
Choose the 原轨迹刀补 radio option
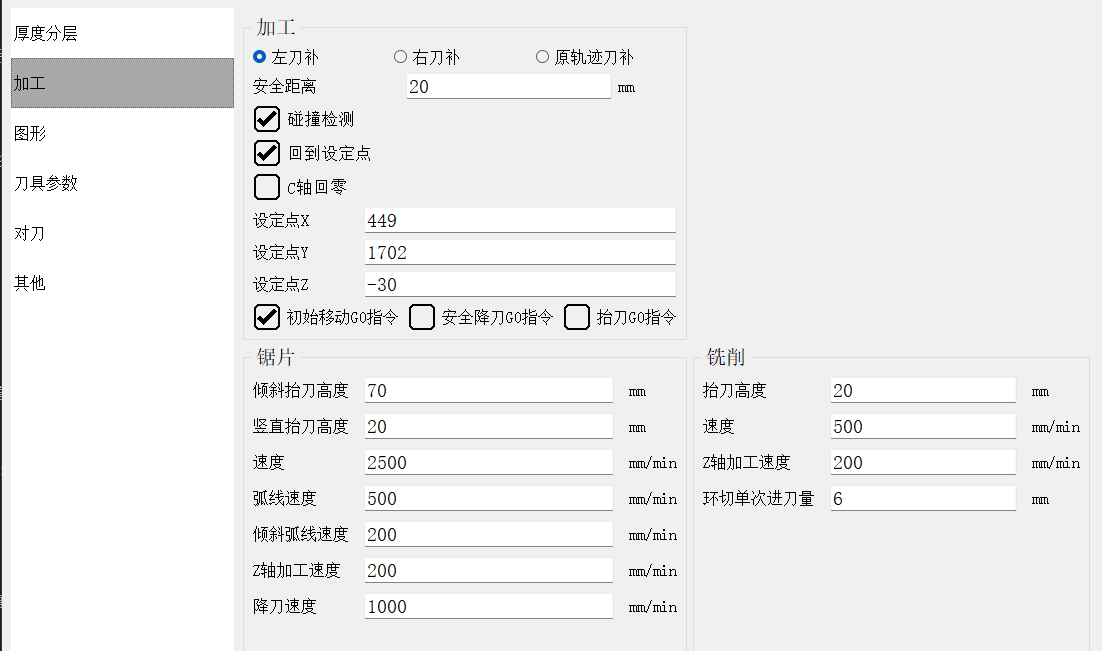(x=543, y=58)
